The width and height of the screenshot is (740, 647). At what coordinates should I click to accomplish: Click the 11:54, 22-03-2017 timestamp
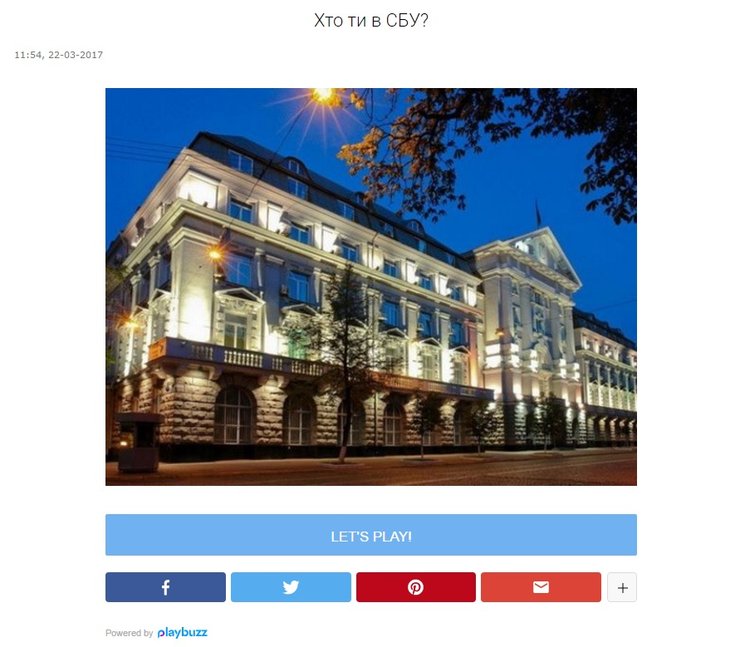coord(59,55)
